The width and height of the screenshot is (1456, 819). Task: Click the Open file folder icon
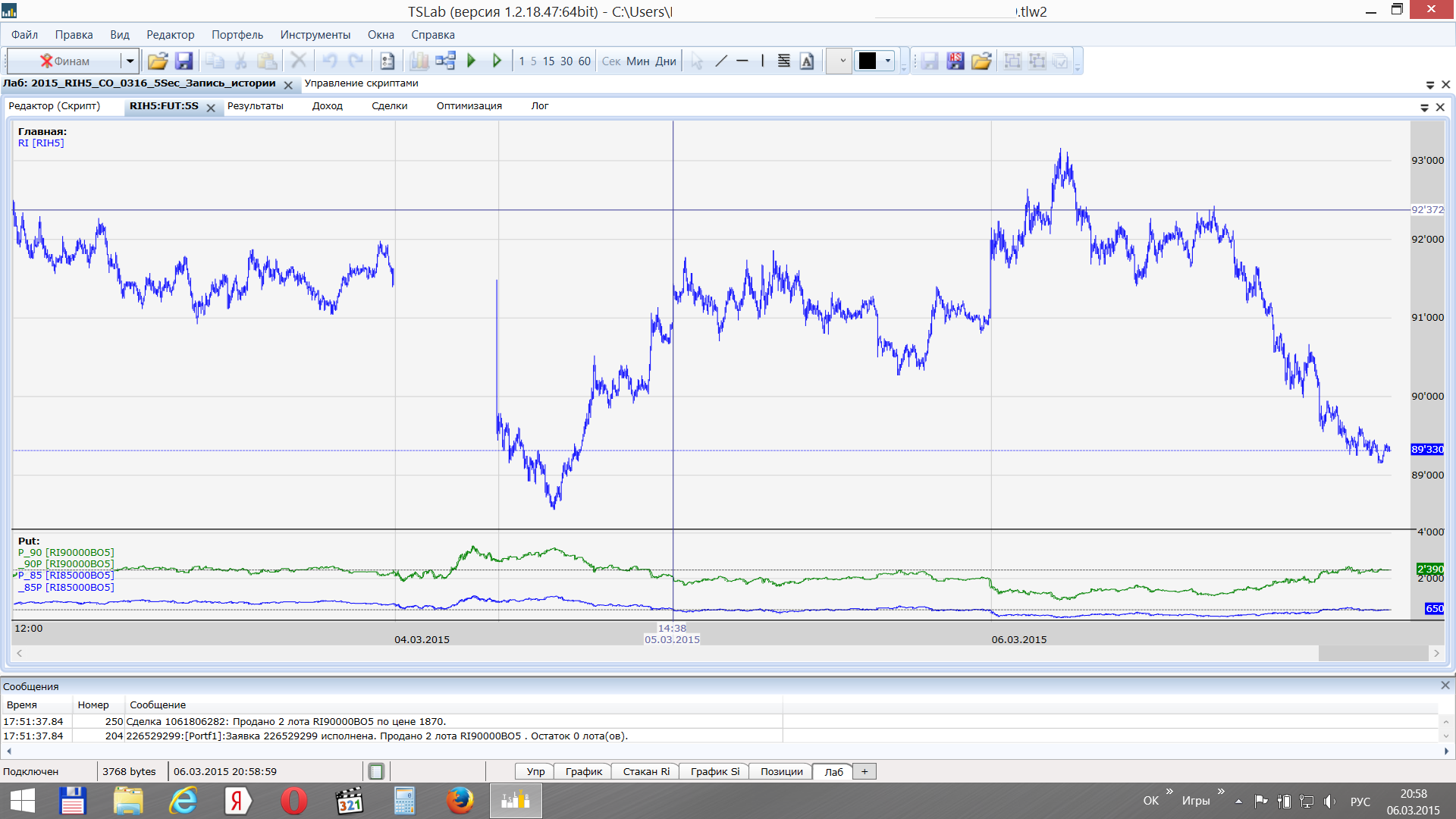point(158,61)
